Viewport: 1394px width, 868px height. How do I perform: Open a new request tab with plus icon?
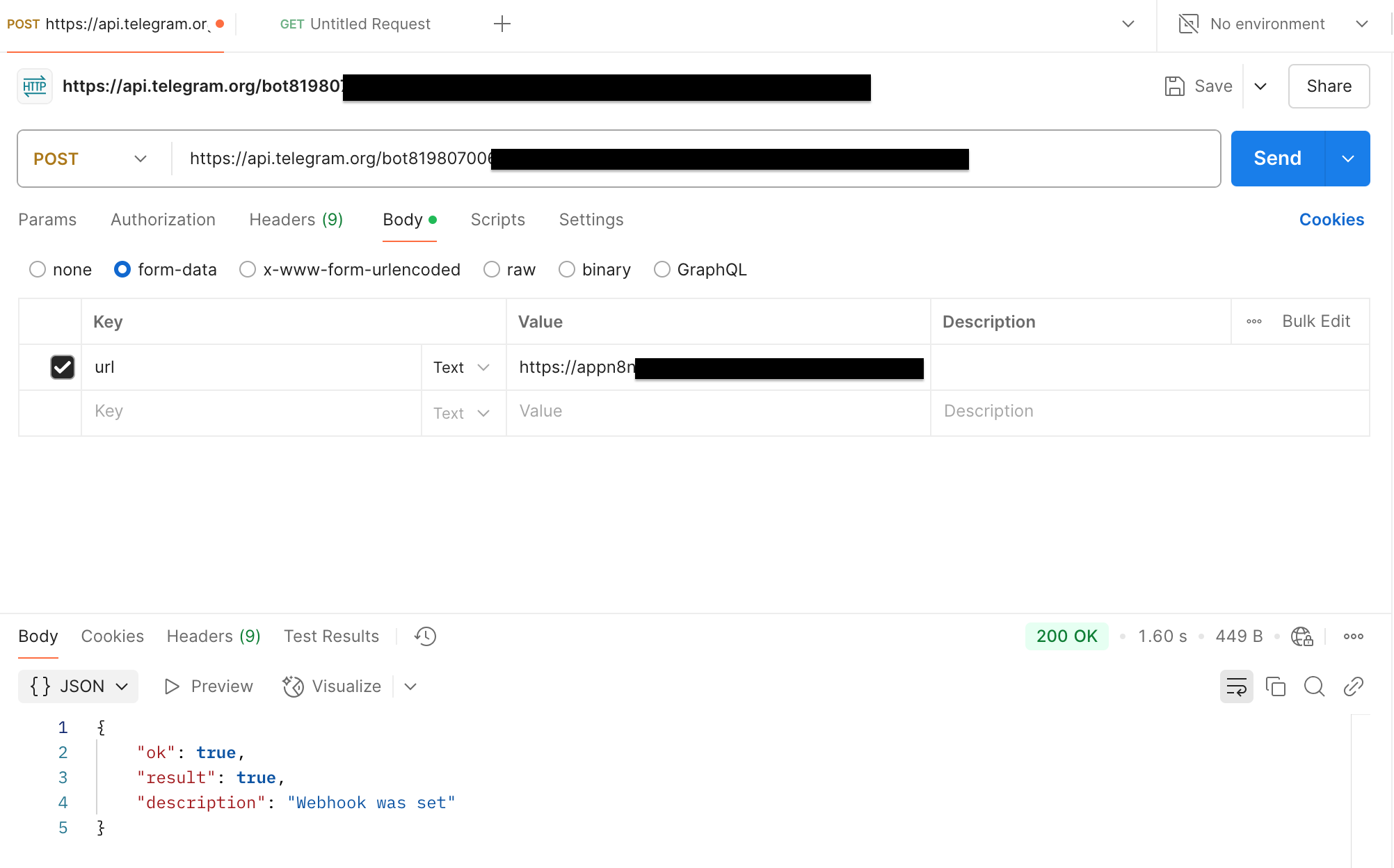click(502, 24)
